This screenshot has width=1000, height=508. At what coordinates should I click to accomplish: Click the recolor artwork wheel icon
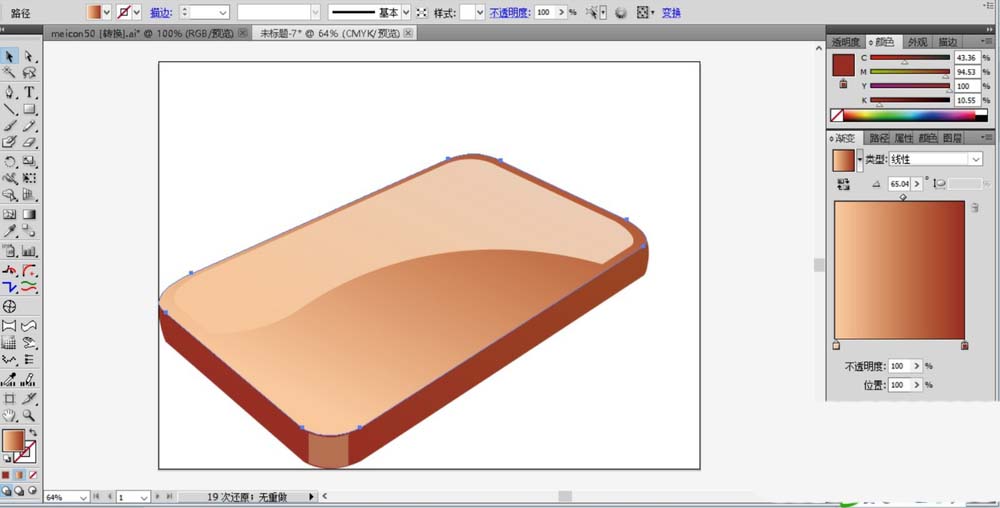(621, 12)
